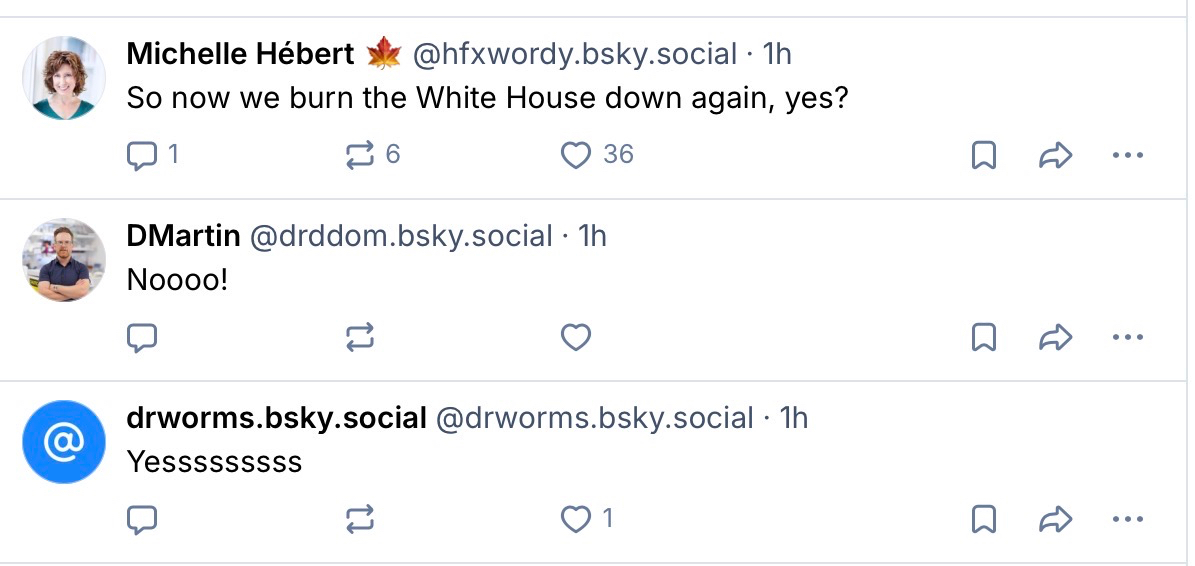Reply to drworms.bsky.social's post
Image resolution: width=1195 pixels, height=566 pixels.
[143, 519]
